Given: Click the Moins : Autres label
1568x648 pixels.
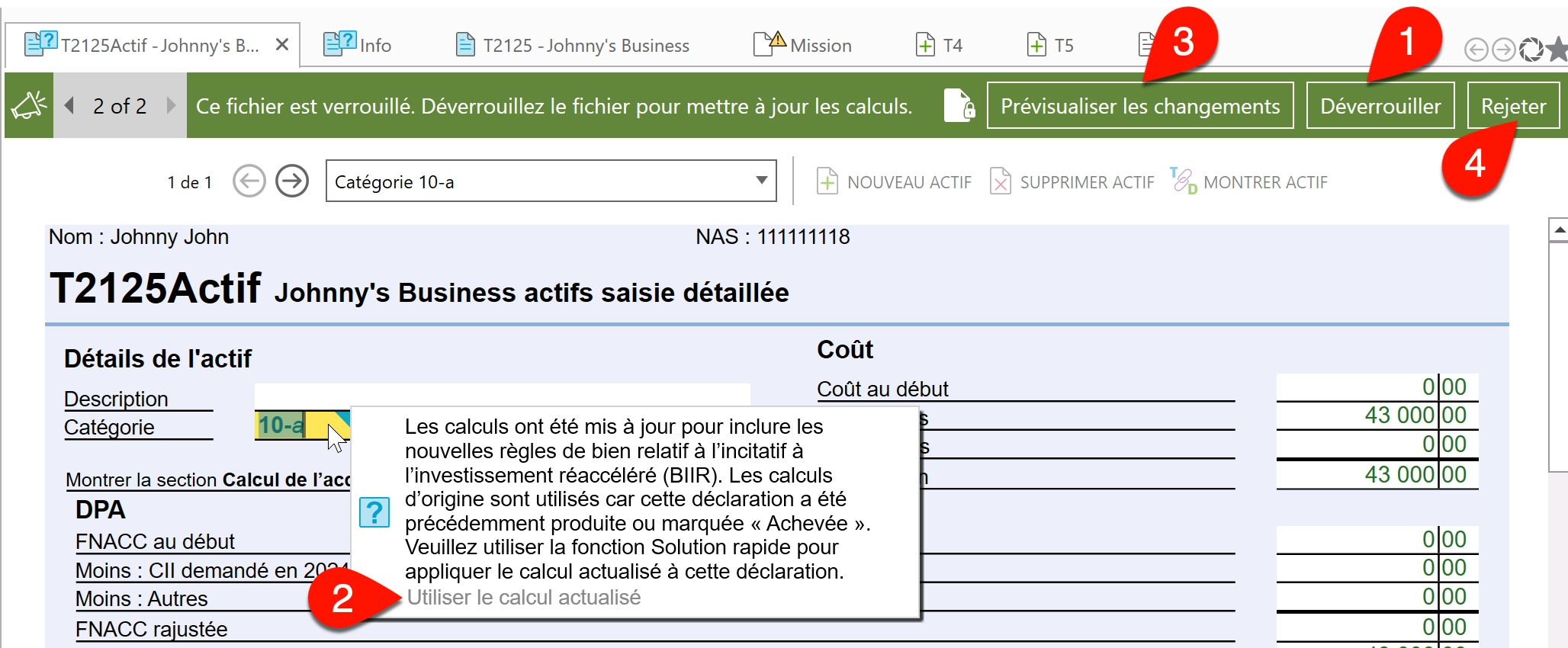Looking at the screenshot, I should 141,598.
